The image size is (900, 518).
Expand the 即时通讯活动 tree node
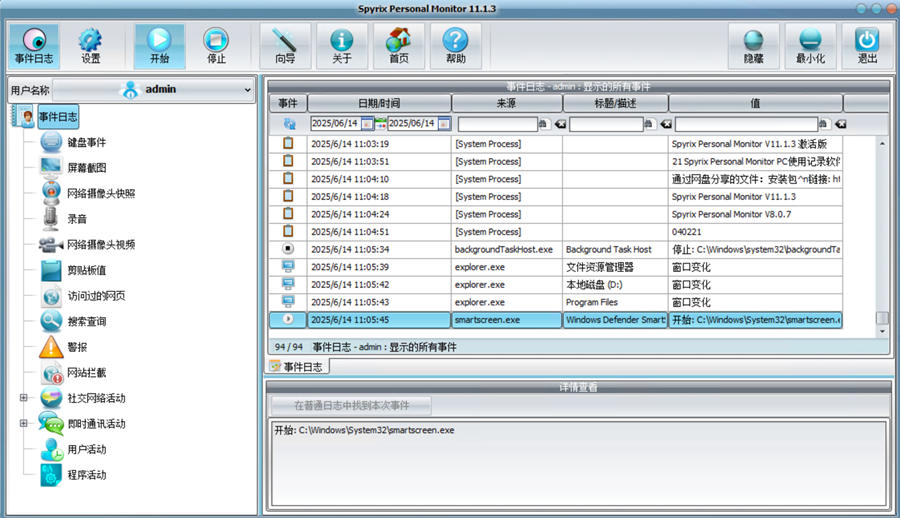pos(24,423)
